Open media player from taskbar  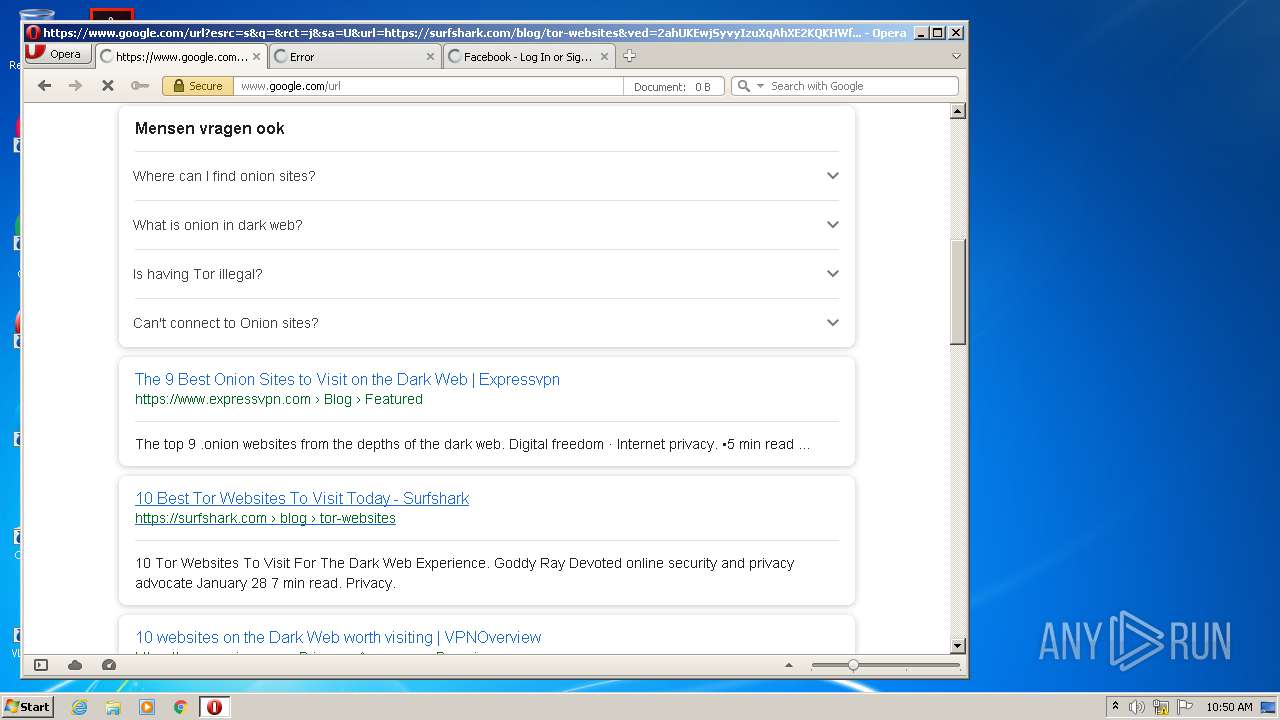pos(147,707)
